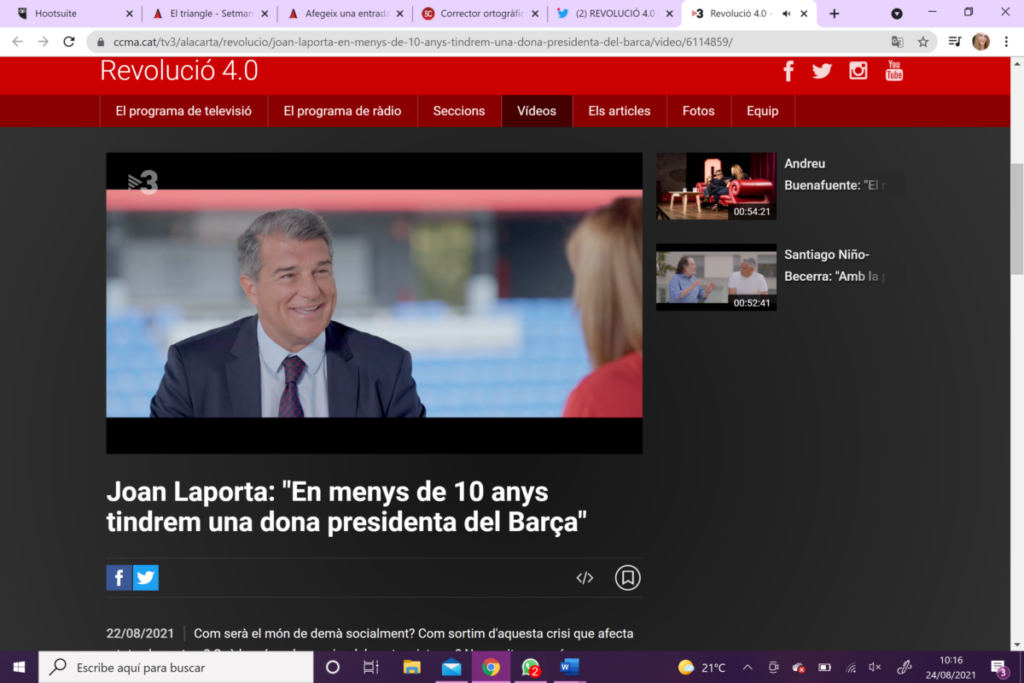Image resolution: width=1024 pixels, height=683 pixels.
Task: Share the video via blue Facebook button
Action: click(x=119, y=578)
